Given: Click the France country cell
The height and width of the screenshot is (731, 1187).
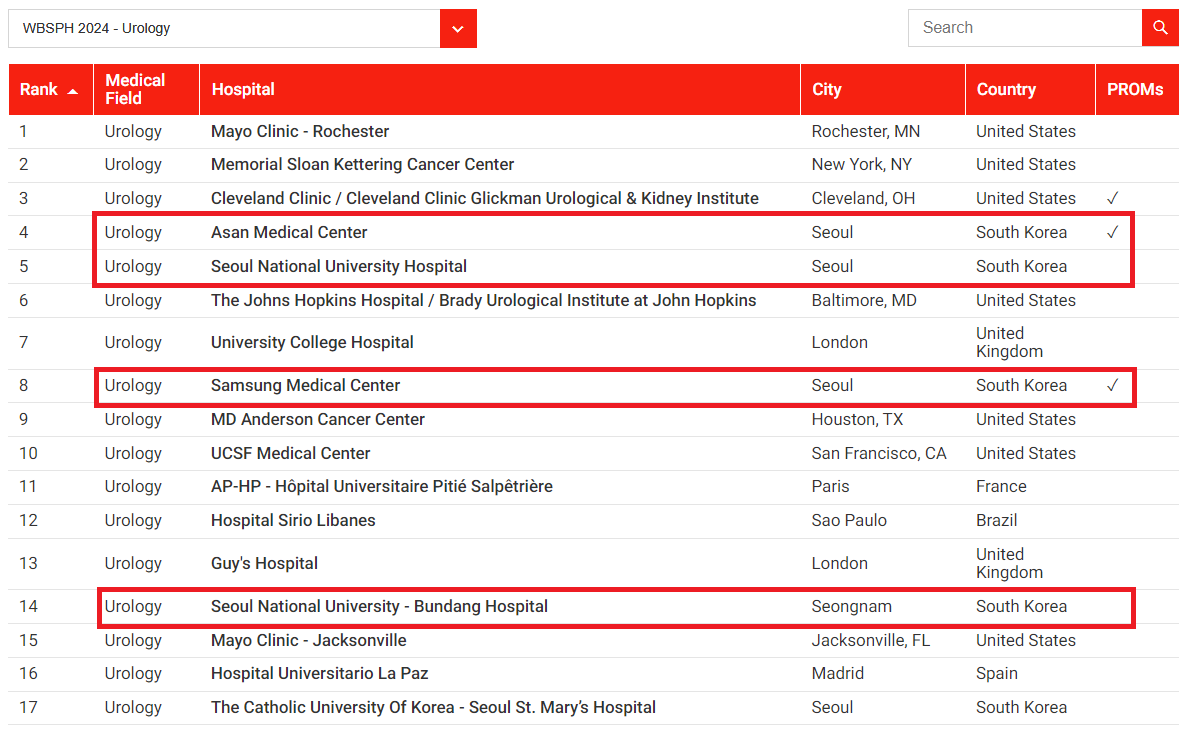Looking at the screenshot, I should tap(1001, 487).
